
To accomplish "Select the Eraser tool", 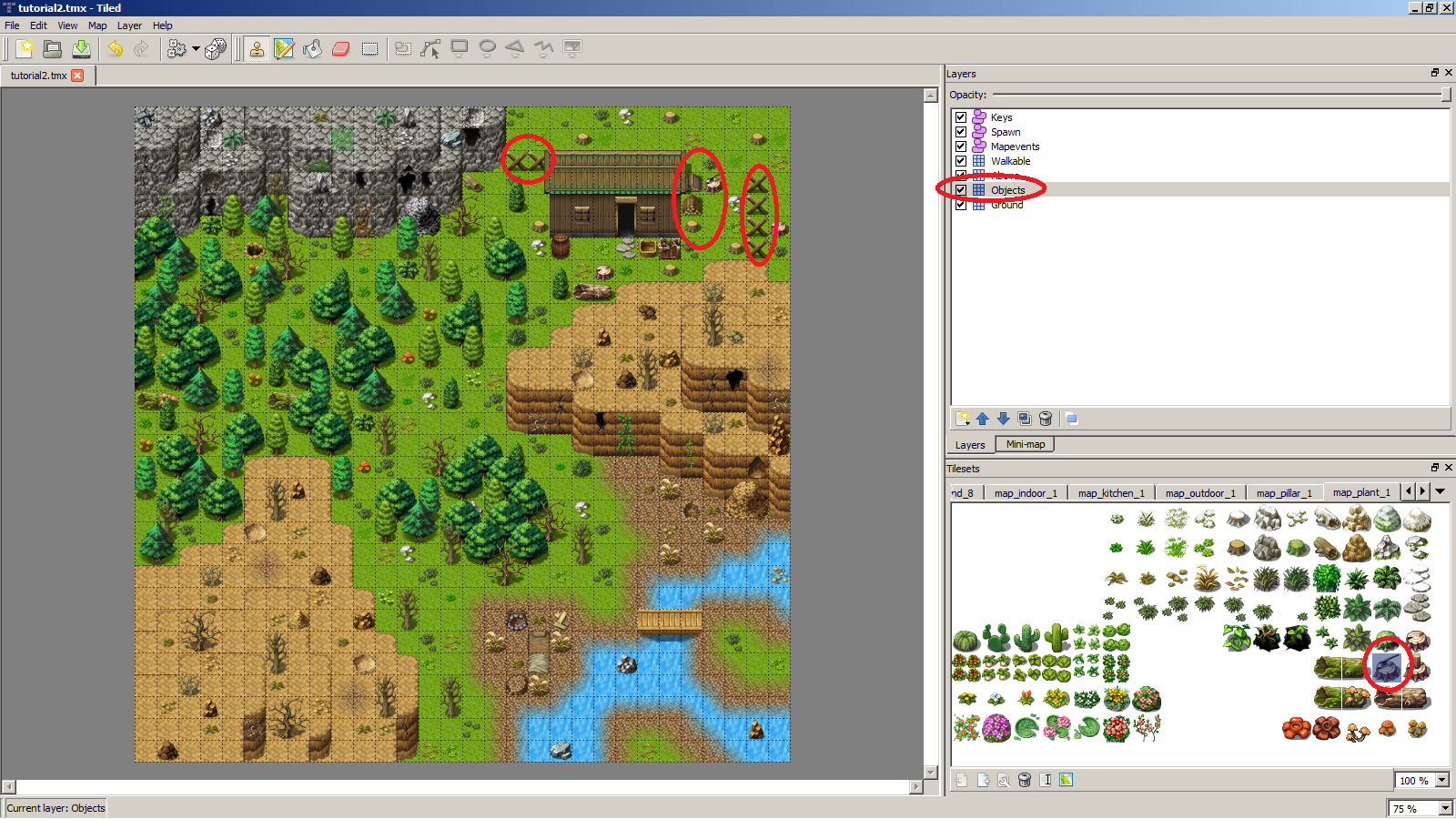I will coord(340,49).
